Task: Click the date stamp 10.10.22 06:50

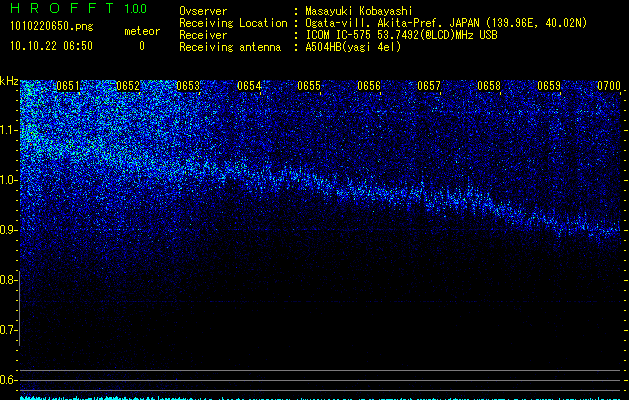Action: tap(51, 46)
